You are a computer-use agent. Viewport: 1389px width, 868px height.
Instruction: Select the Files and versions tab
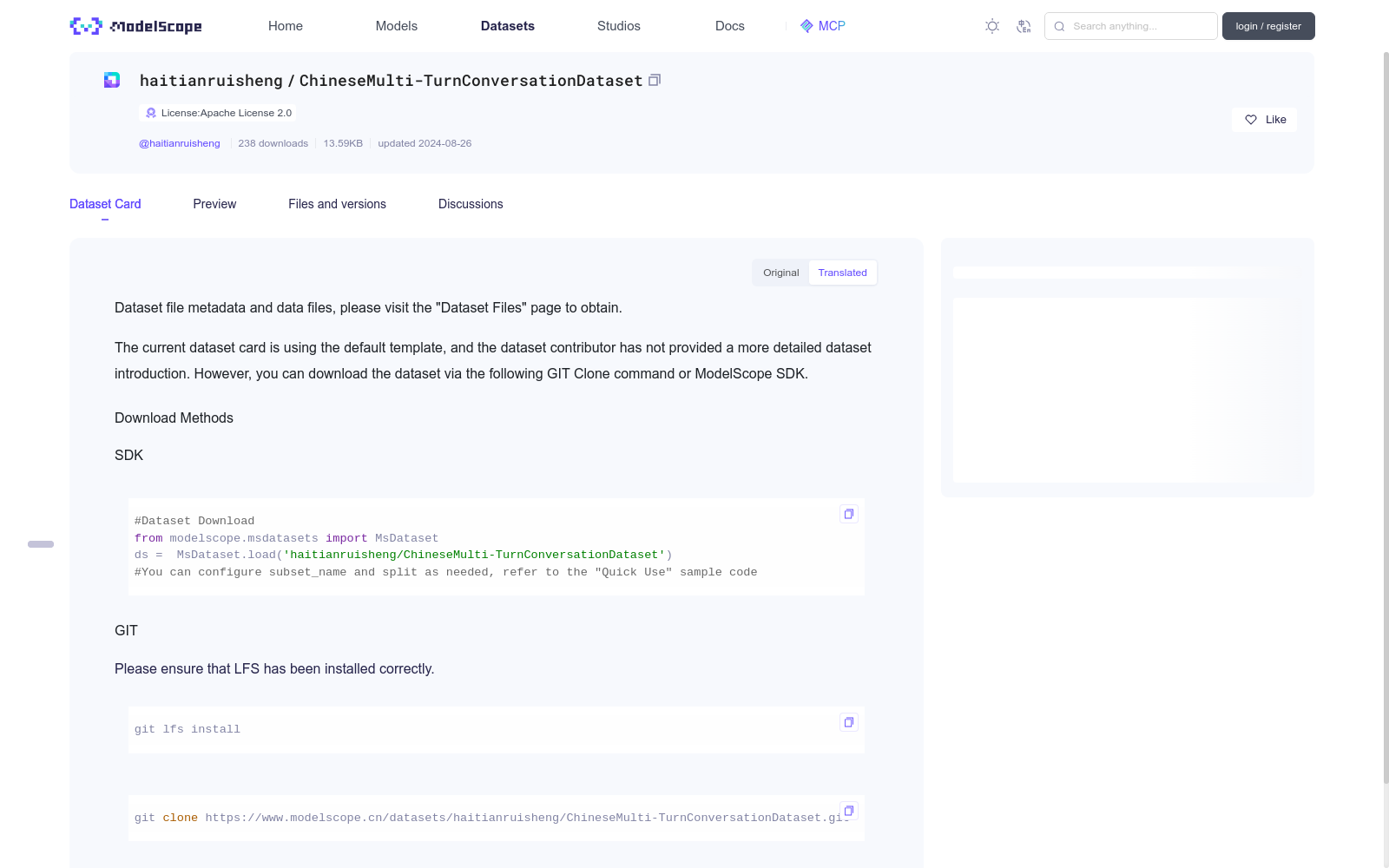[337, 204]
